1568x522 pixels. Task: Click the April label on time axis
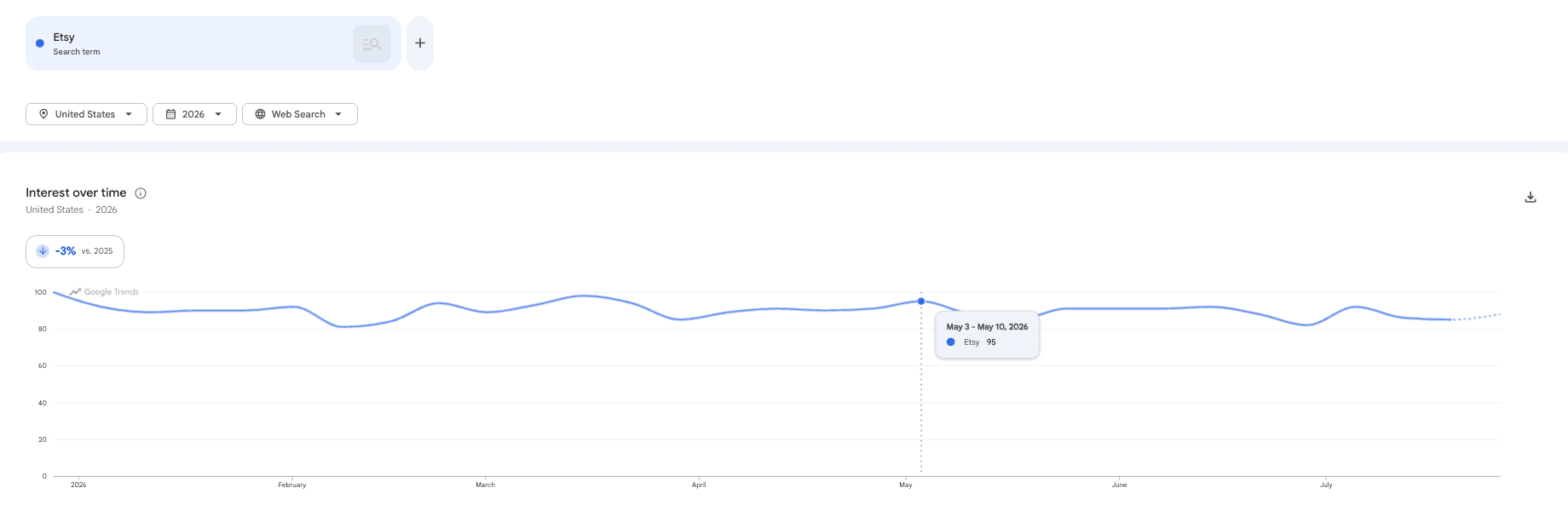699,485
